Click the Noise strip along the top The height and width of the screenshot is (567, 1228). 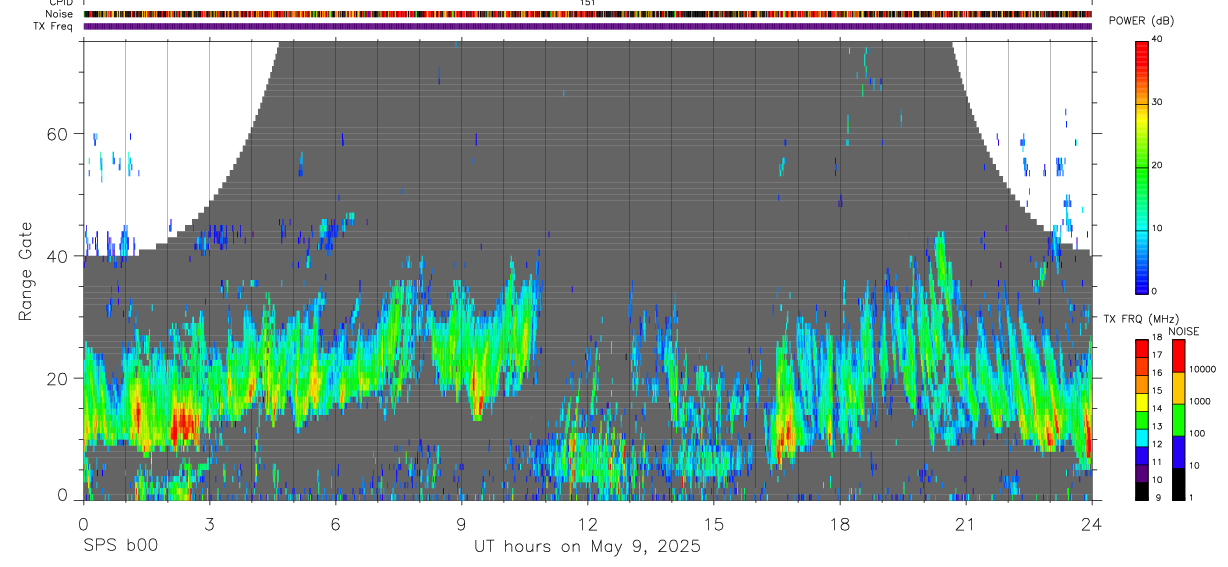pos(587,14)
